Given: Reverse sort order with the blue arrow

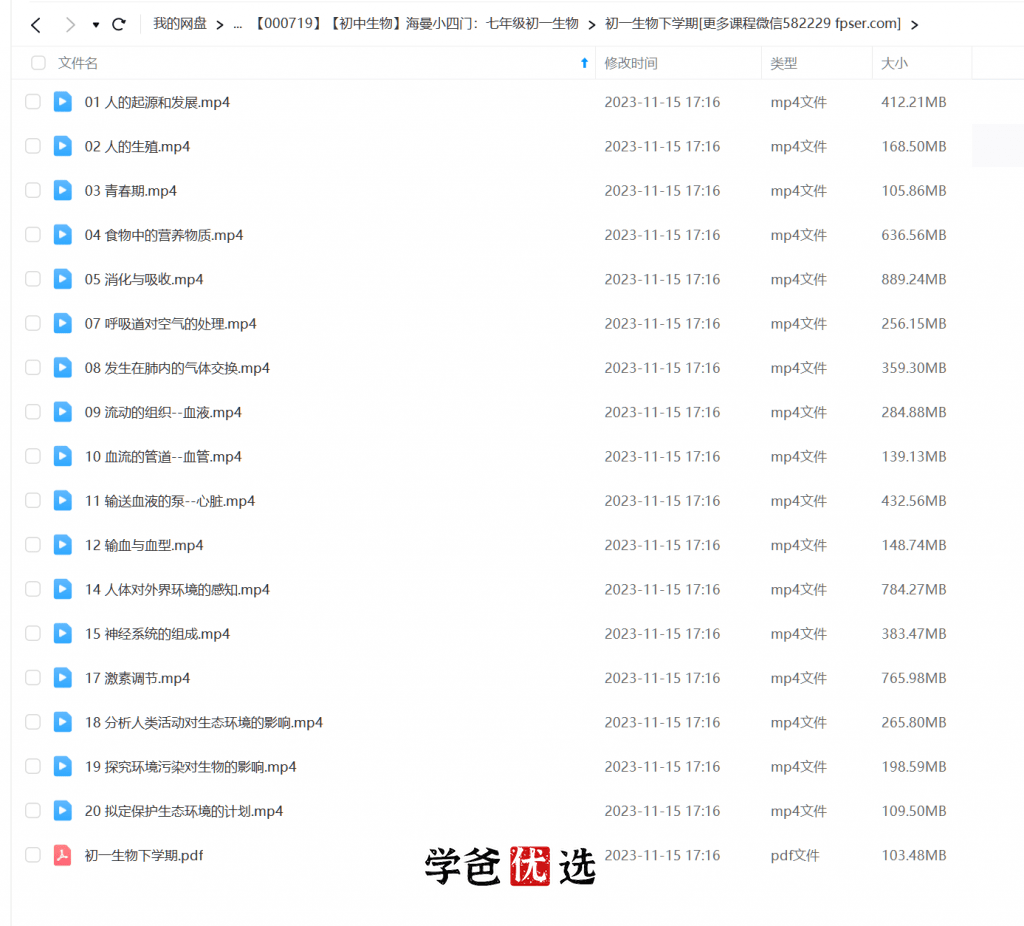Looking at the screenshot, I should (x=584, y=63).
